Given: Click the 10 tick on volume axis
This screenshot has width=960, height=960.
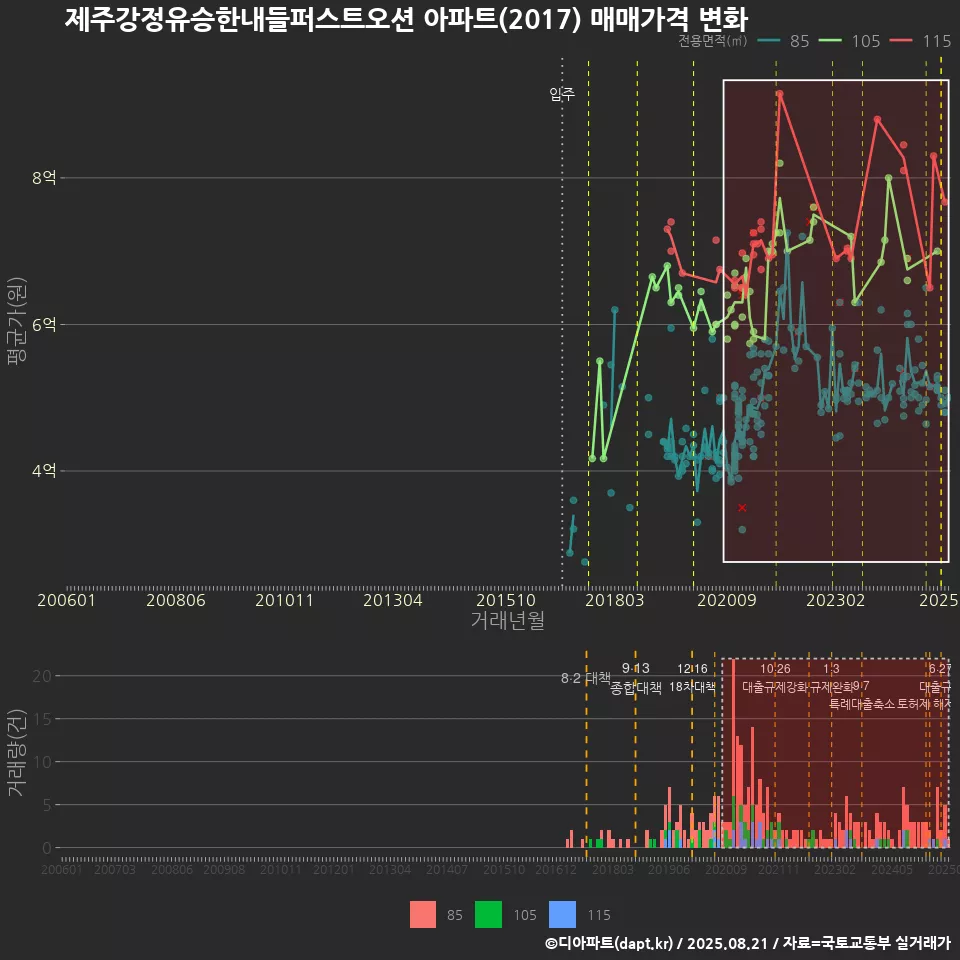Looking at the screenshot, I should (42, 762).
